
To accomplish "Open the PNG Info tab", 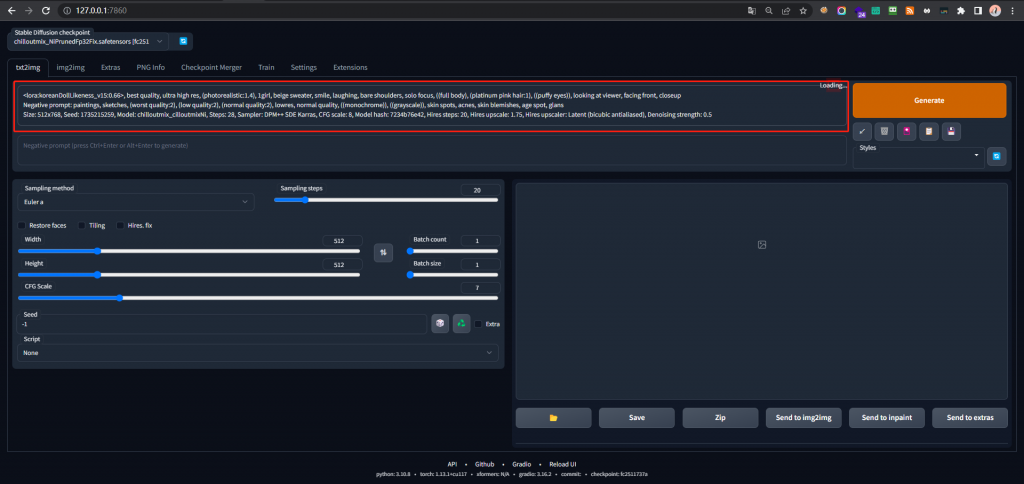I will 150,67.
